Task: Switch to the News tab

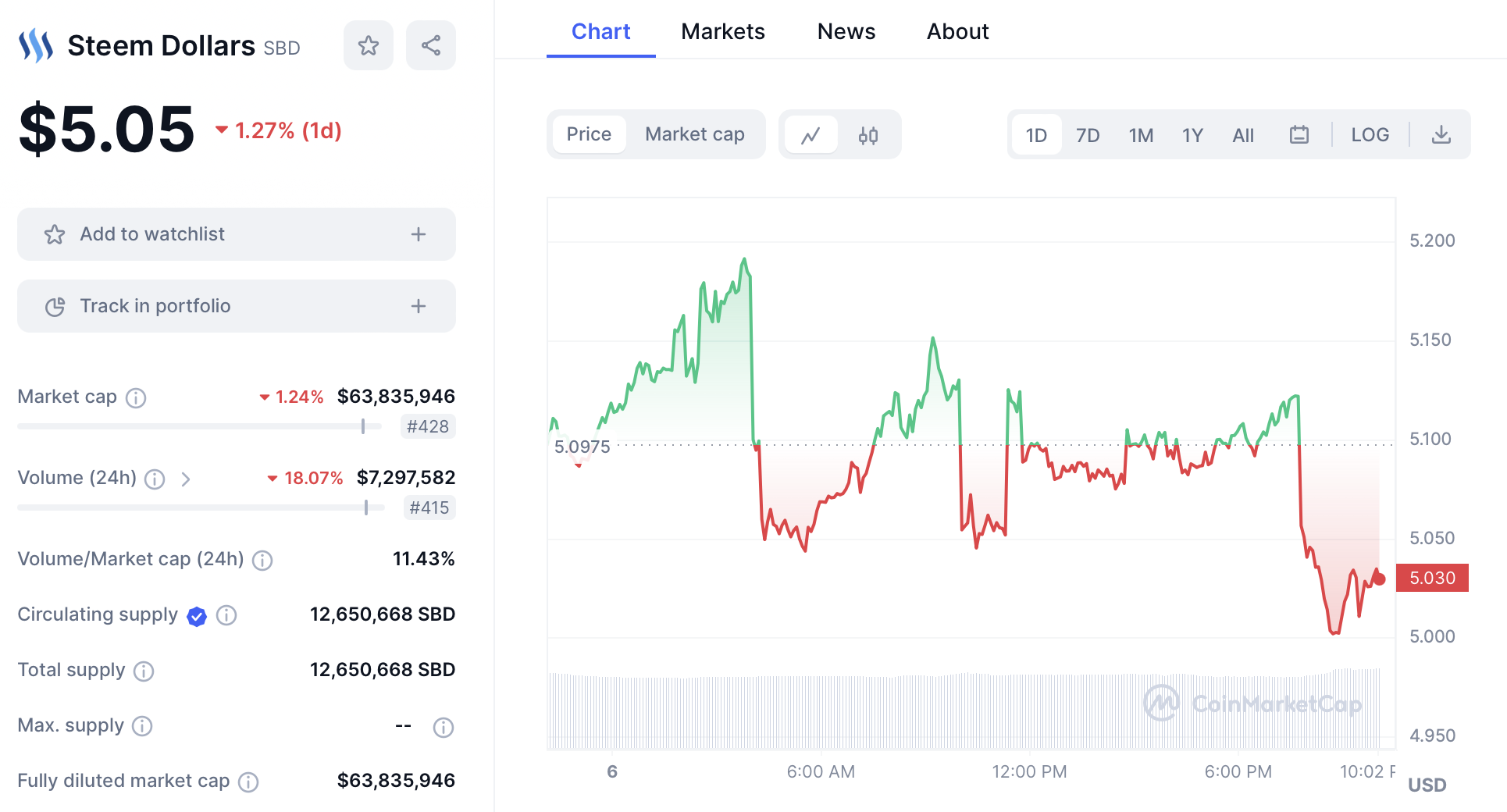Action: [846, 31]
